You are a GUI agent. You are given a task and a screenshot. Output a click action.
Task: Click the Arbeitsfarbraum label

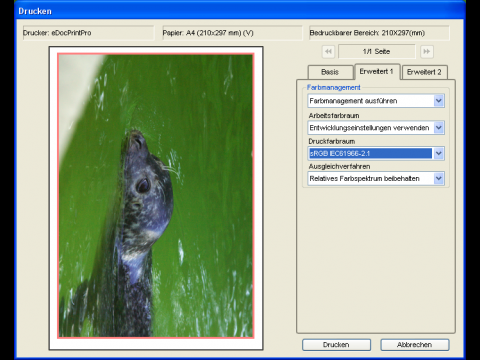point(334,115)
